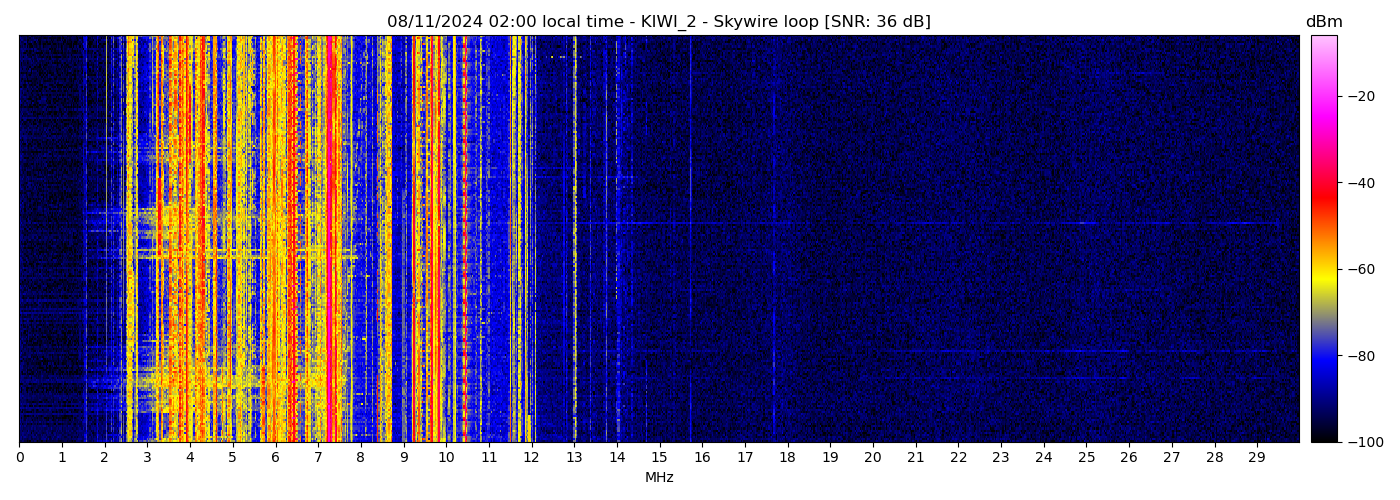Click the x-axis tick label 13
Screen dimensions: 1400x500
pyautogui.click(x=574, y=458)
